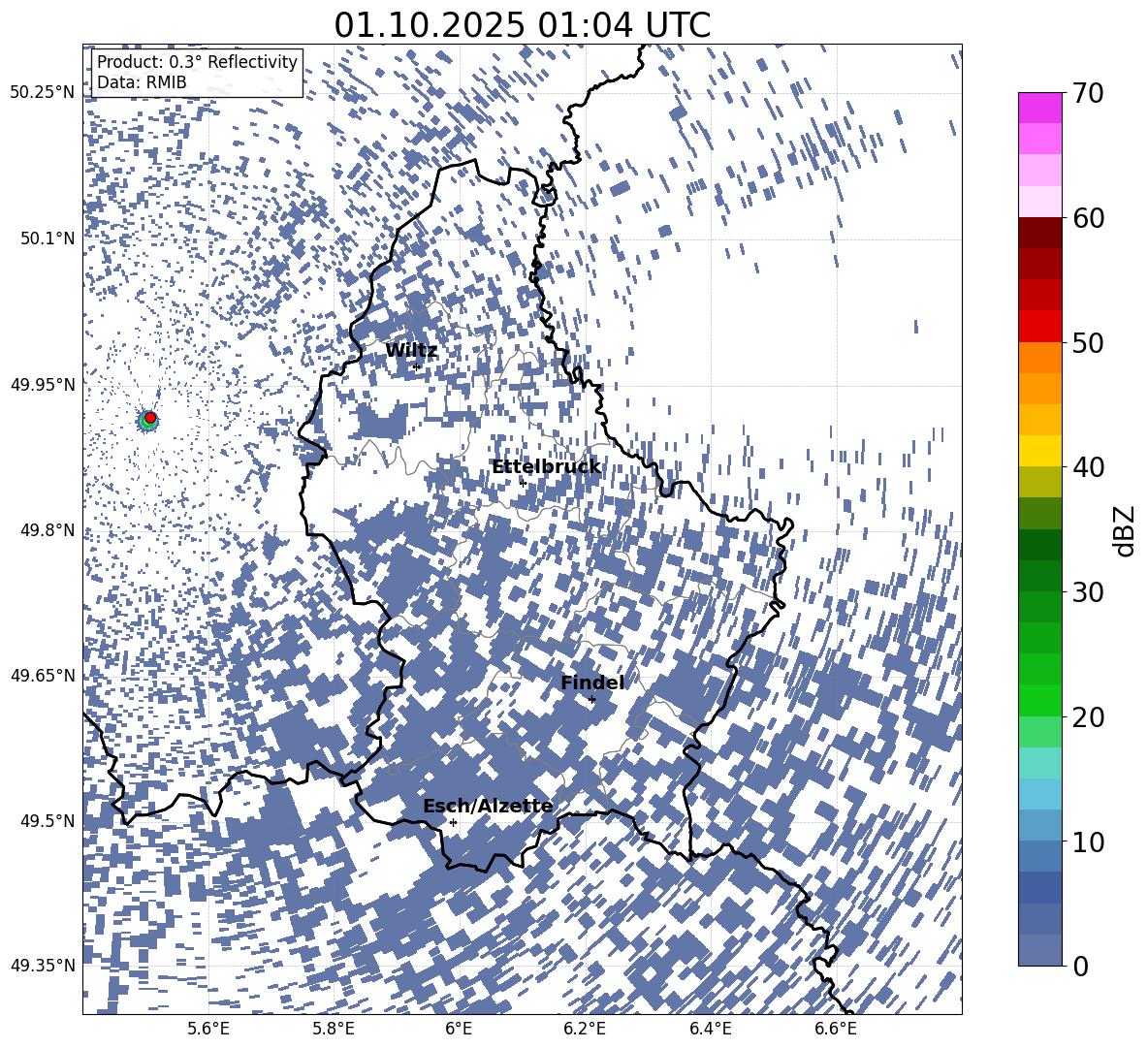This screenshot has height=1048, width=1148.
Task: Click the 5.8°E longitude tick label
Action: click(334, 1029)
